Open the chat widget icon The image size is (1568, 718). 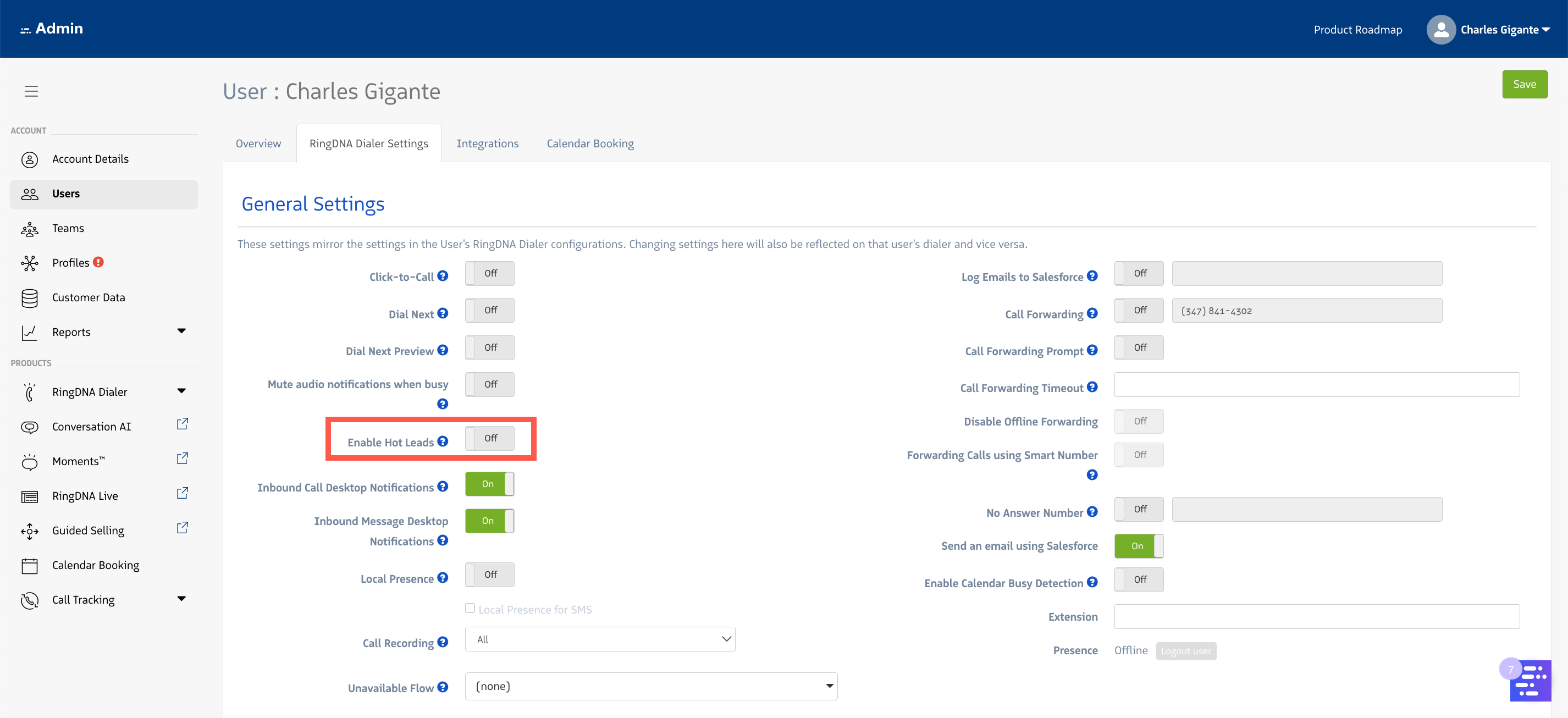[x=1530, y=681]
